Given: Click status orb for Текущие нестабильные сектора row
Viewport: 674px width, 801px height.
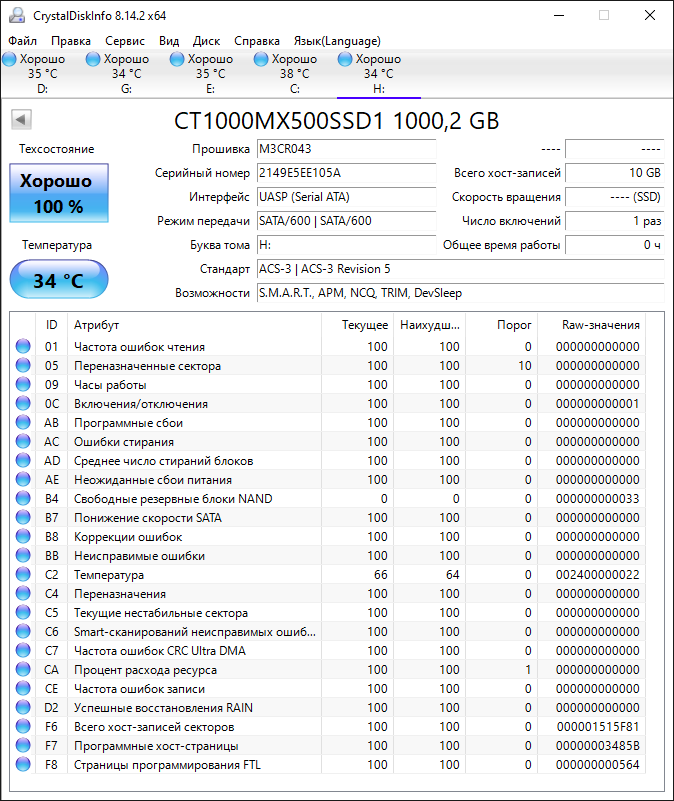Looking at the screenshot, I should pos(23,612).
